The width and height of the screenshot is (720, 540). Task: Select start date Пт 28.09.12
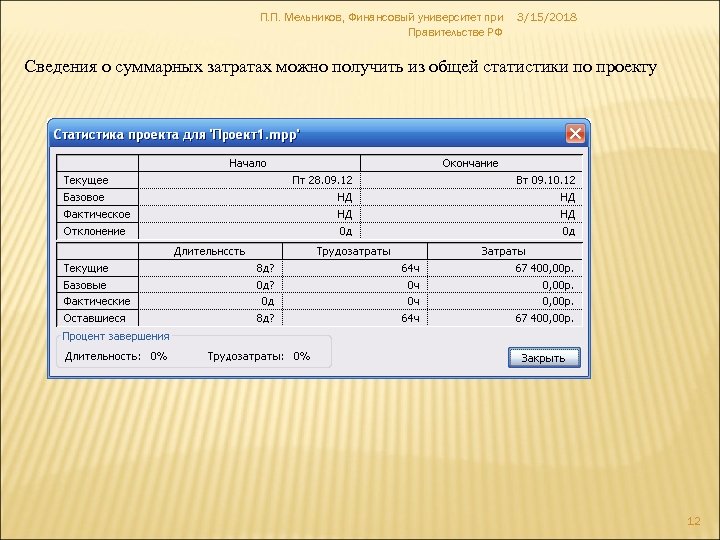322,180
